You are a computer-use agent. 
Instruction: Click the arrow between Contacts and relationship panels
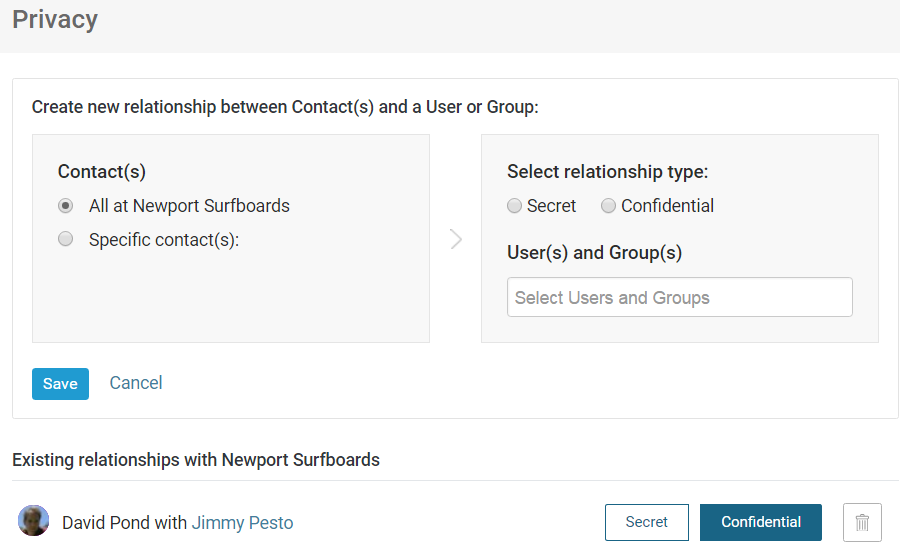click(x=456, y=239)
